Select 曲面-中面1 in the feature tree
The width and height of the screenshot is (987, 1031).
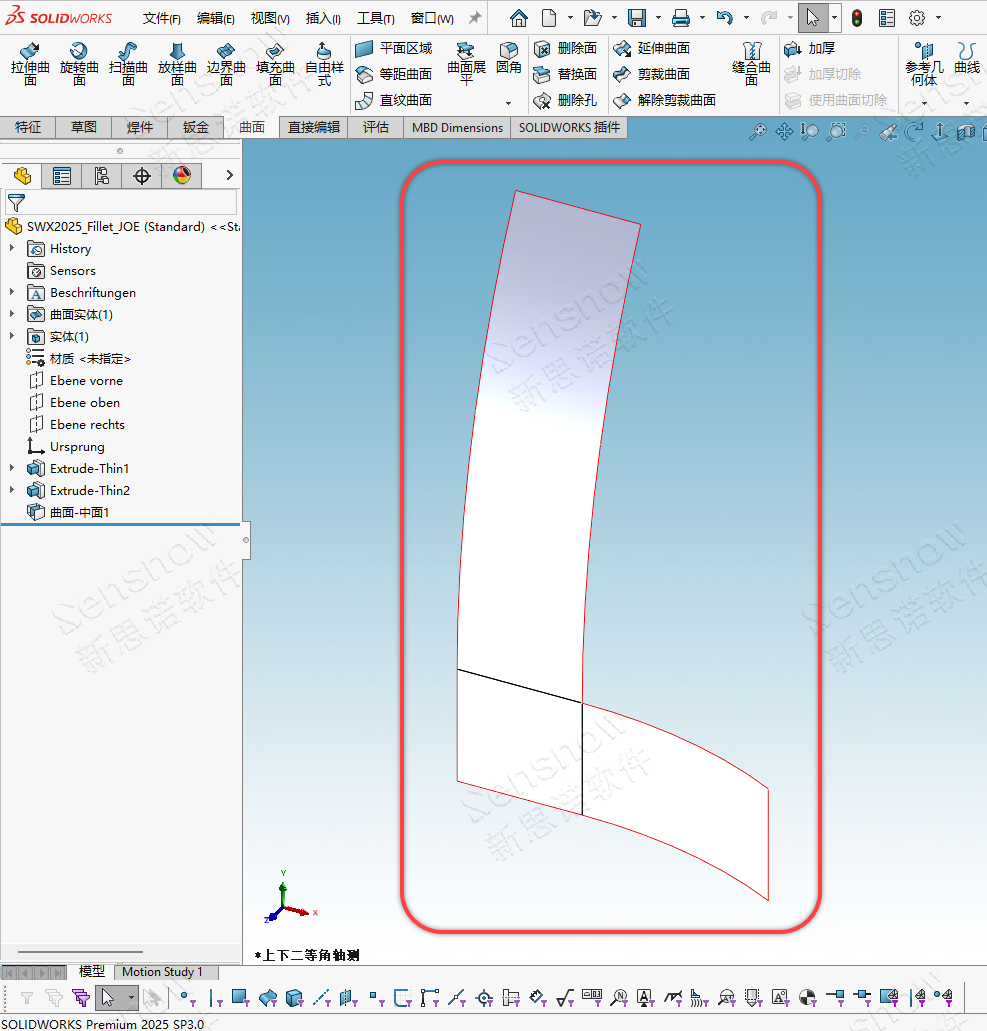pyautogui.click(x=79, y=513)
